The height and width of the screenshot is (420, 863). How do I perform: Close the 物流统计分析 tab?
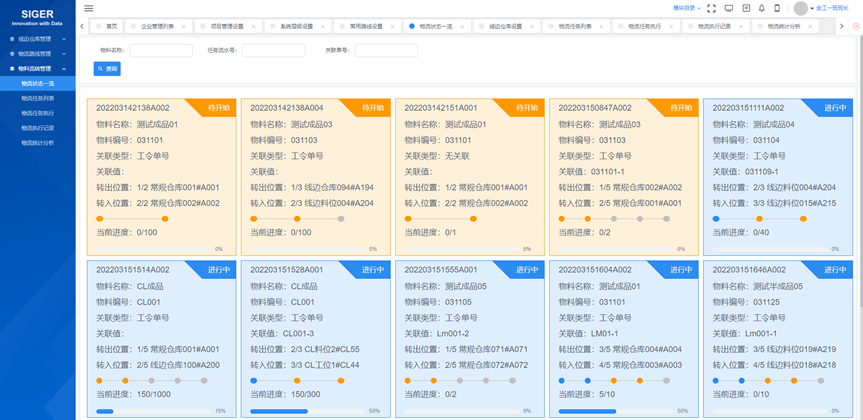click(x=810, y=26)
